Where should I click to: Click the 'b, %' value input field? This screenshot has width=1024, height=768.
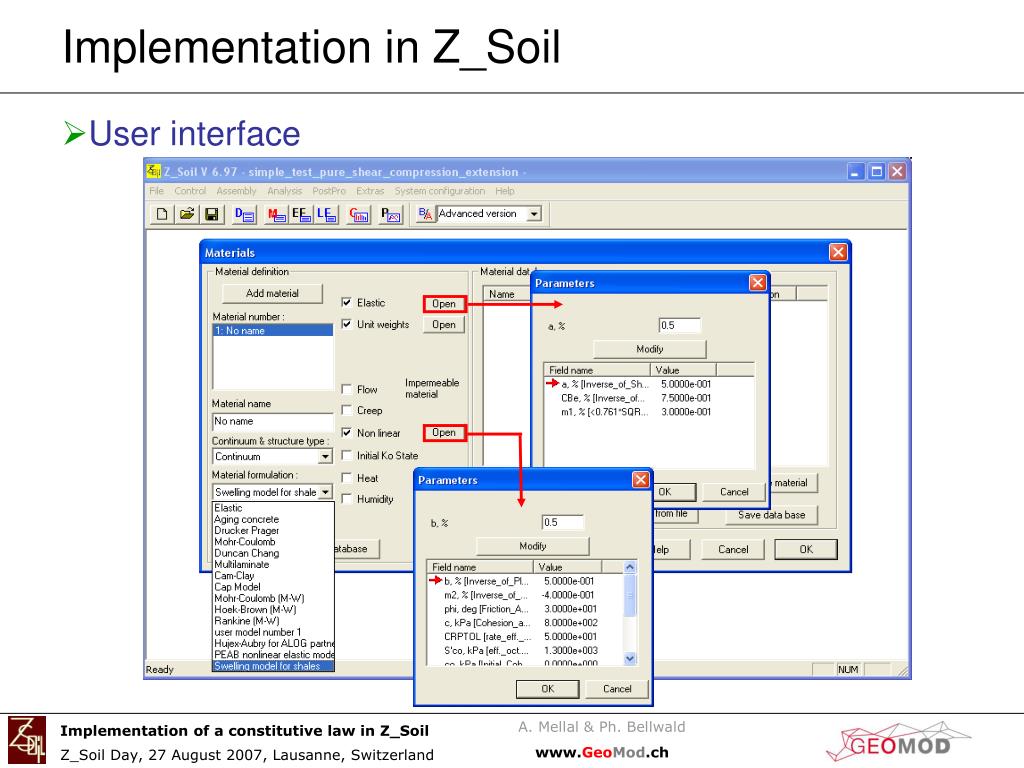click(x=563, y=522)
